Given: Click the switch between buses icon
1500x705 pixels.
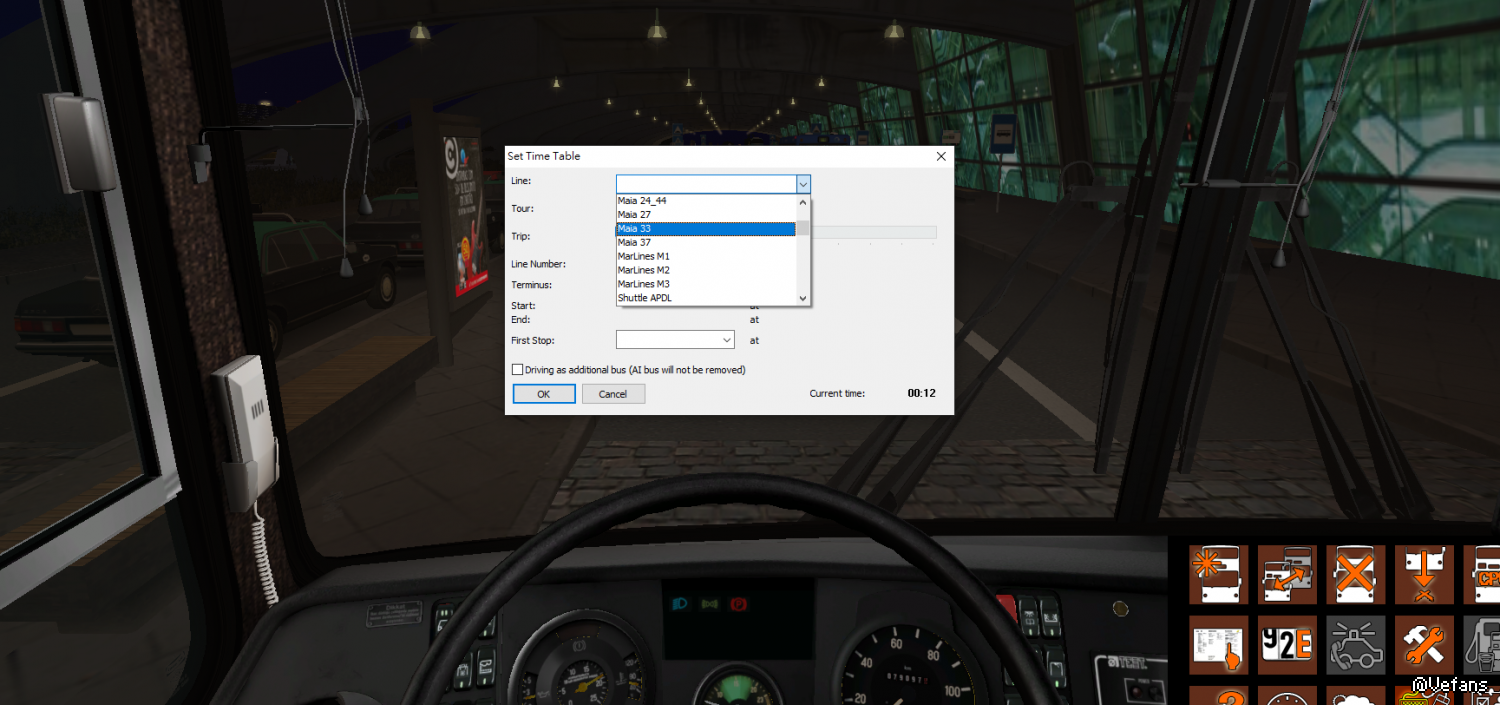Looking at the screenshot, I should click(1286, 575).
